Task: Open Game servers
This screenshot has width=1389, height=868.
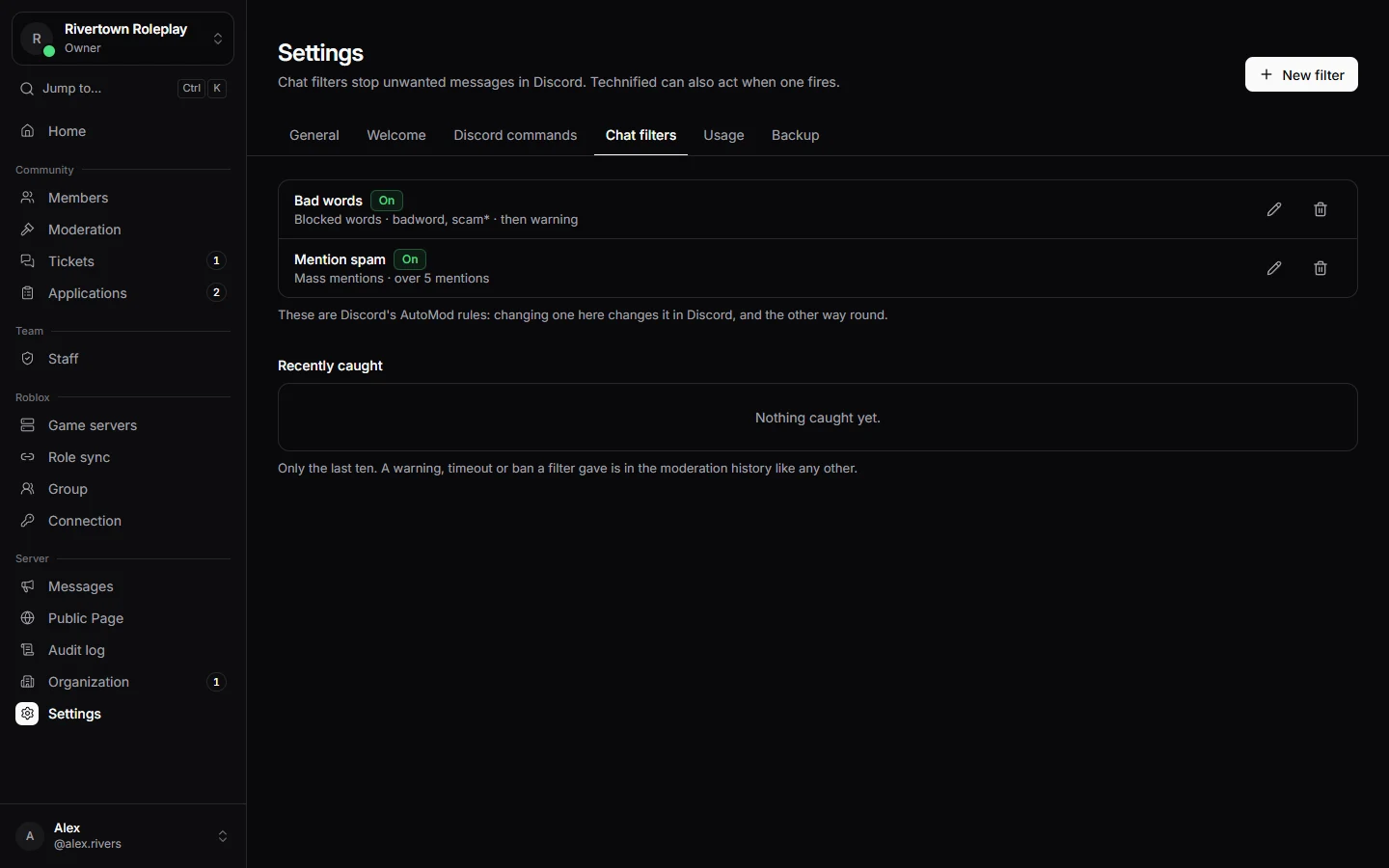Action: tap(123, 425)
